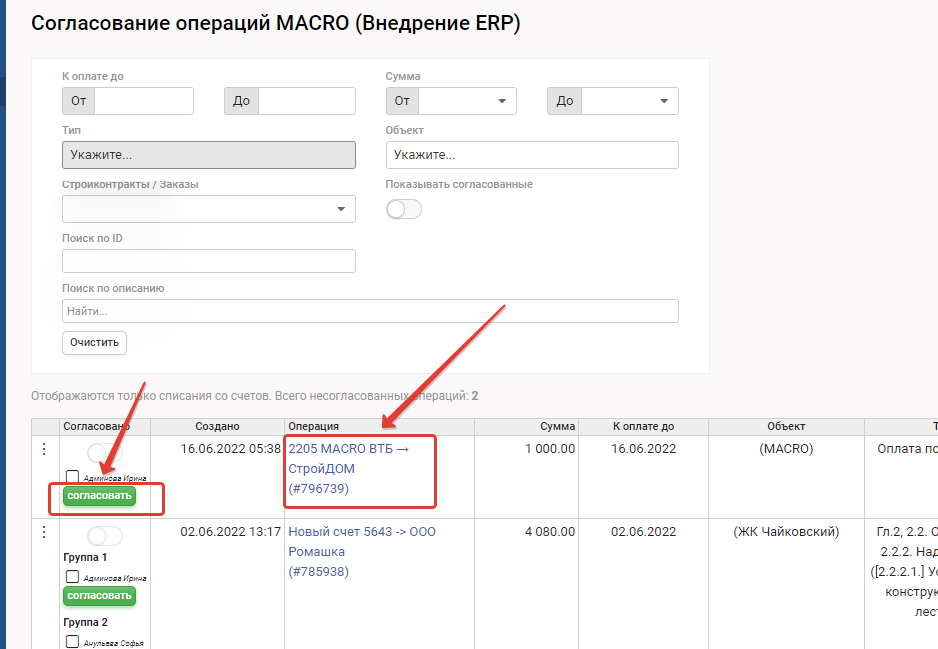Viewport: 938px width, 649px height.
Task: Open row menu for operation #785938
Action: [x=43, y=532]
